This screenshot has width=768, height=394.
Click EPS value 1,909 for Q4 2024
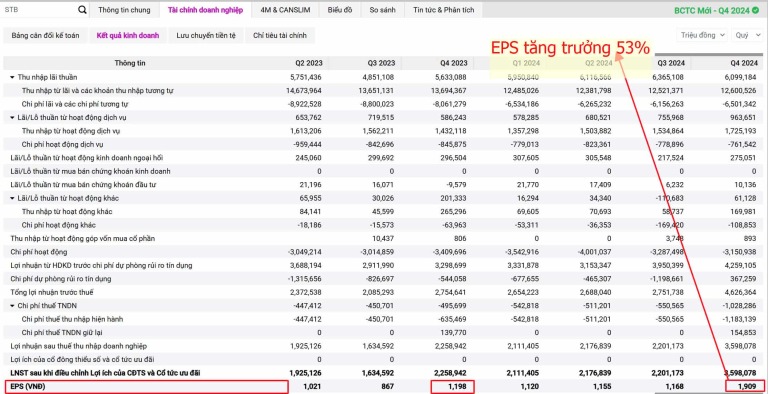(747, 387)
